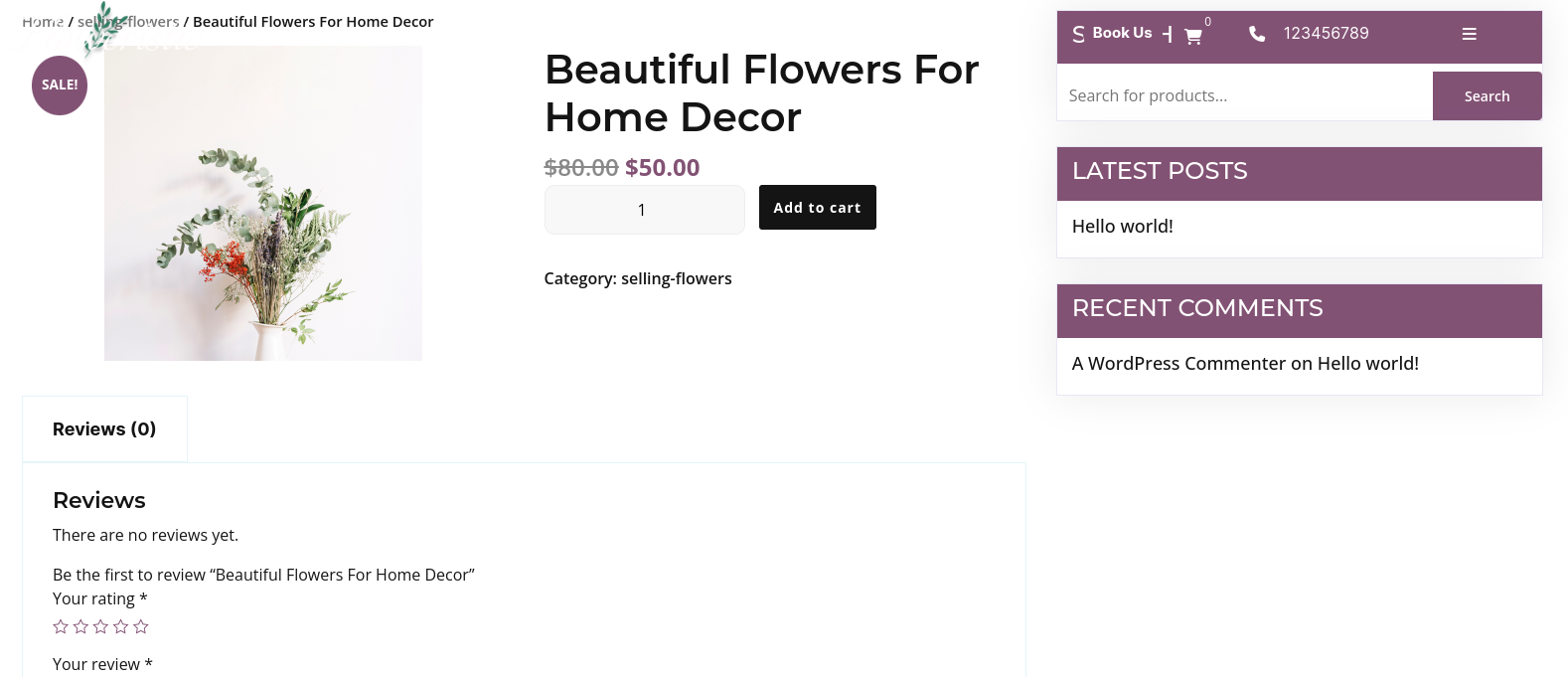Click the green leaf site logo

(x=103, y=25)
